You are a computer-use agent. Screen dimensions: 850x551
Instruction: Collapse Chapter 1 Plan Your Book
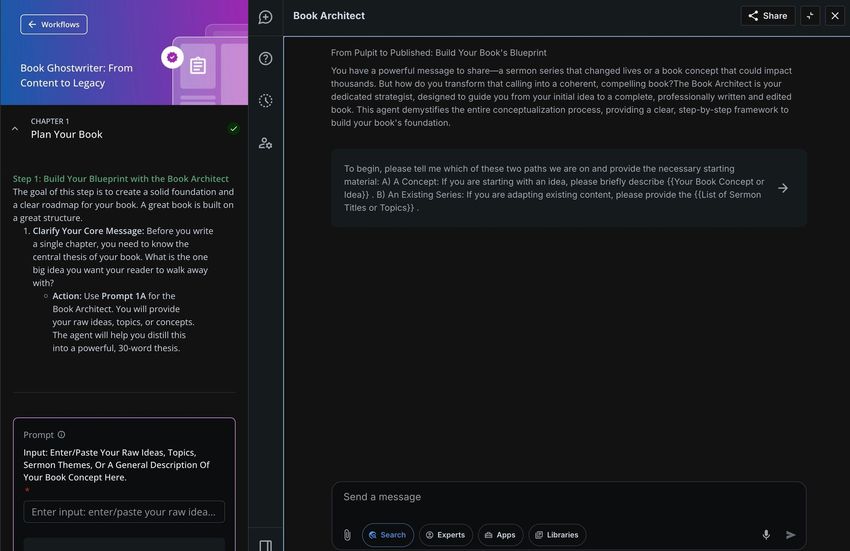click(x=15, y=129)
